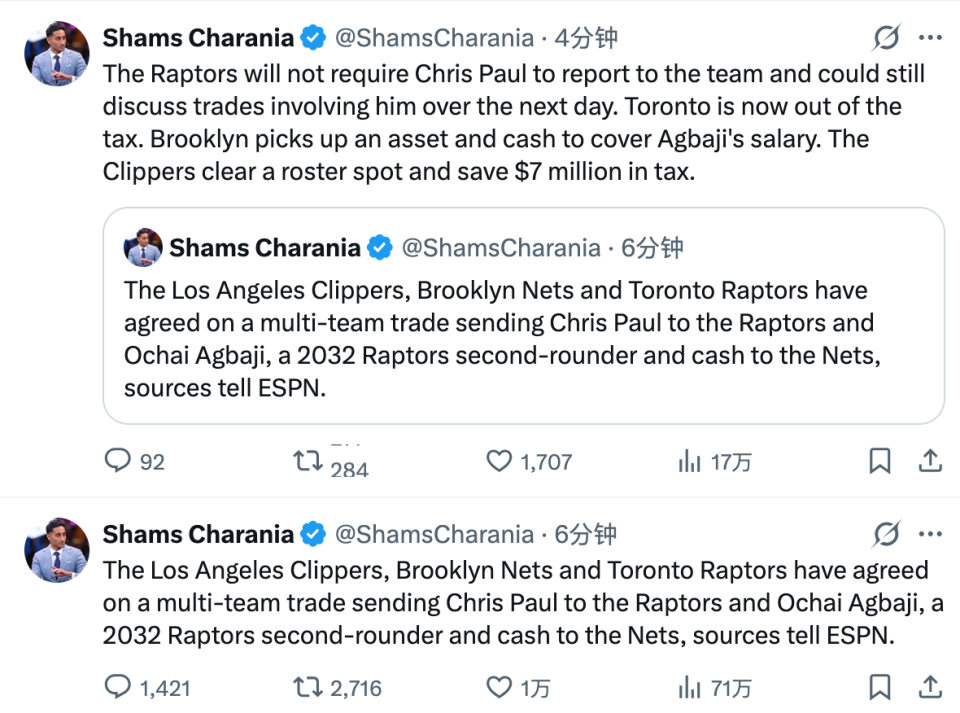
Task: View analytics of the tweet with 71万 views
Action: click(x=689, y=687)
